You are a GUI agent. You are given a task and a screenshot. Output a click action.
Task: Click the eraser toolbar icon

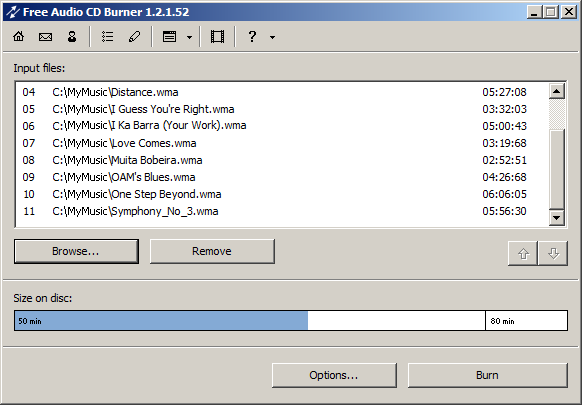click(x=134, y=36)
